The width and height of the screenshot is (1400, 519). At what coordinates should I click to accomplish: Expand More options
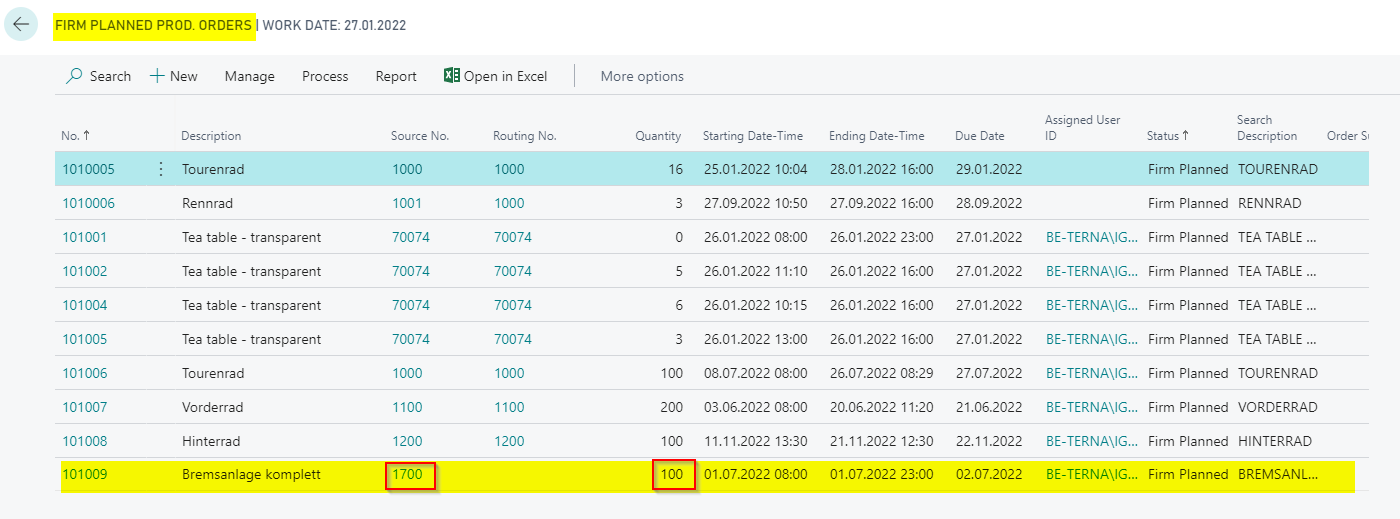642,76
